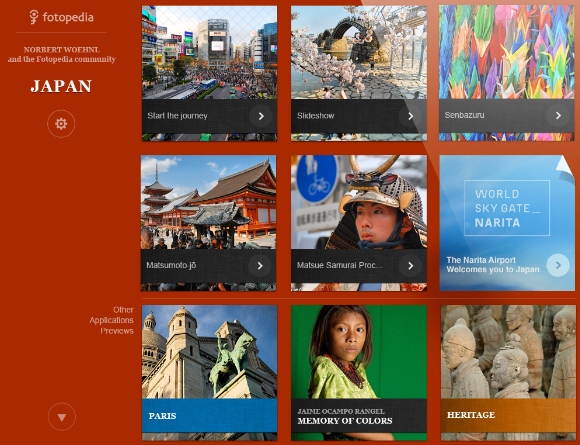
Task: Click the samurai helmet photo
Action: coord(359,202)
